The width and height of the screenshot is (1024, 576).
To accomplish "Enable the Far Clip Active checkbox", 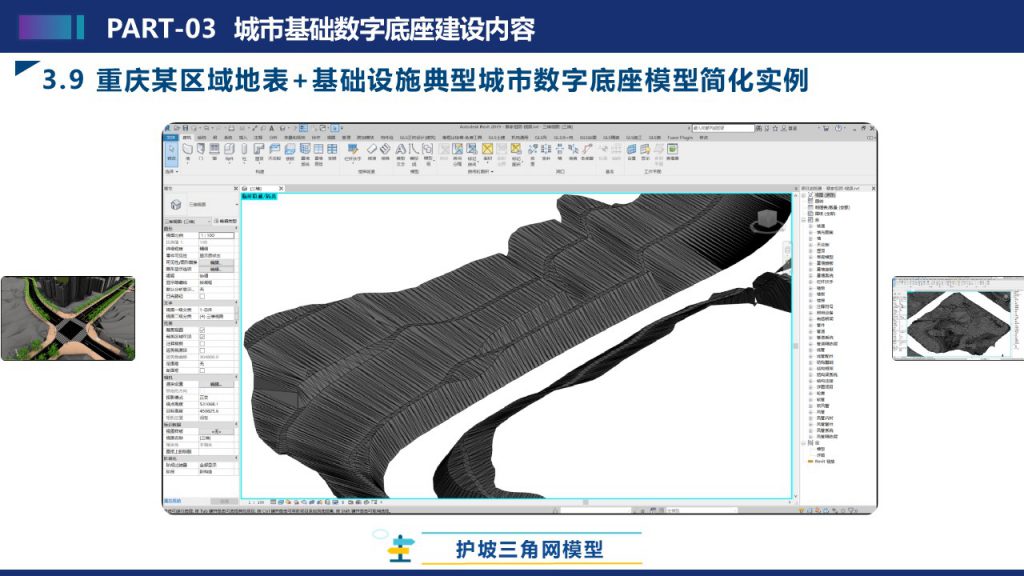I will 202,350.
